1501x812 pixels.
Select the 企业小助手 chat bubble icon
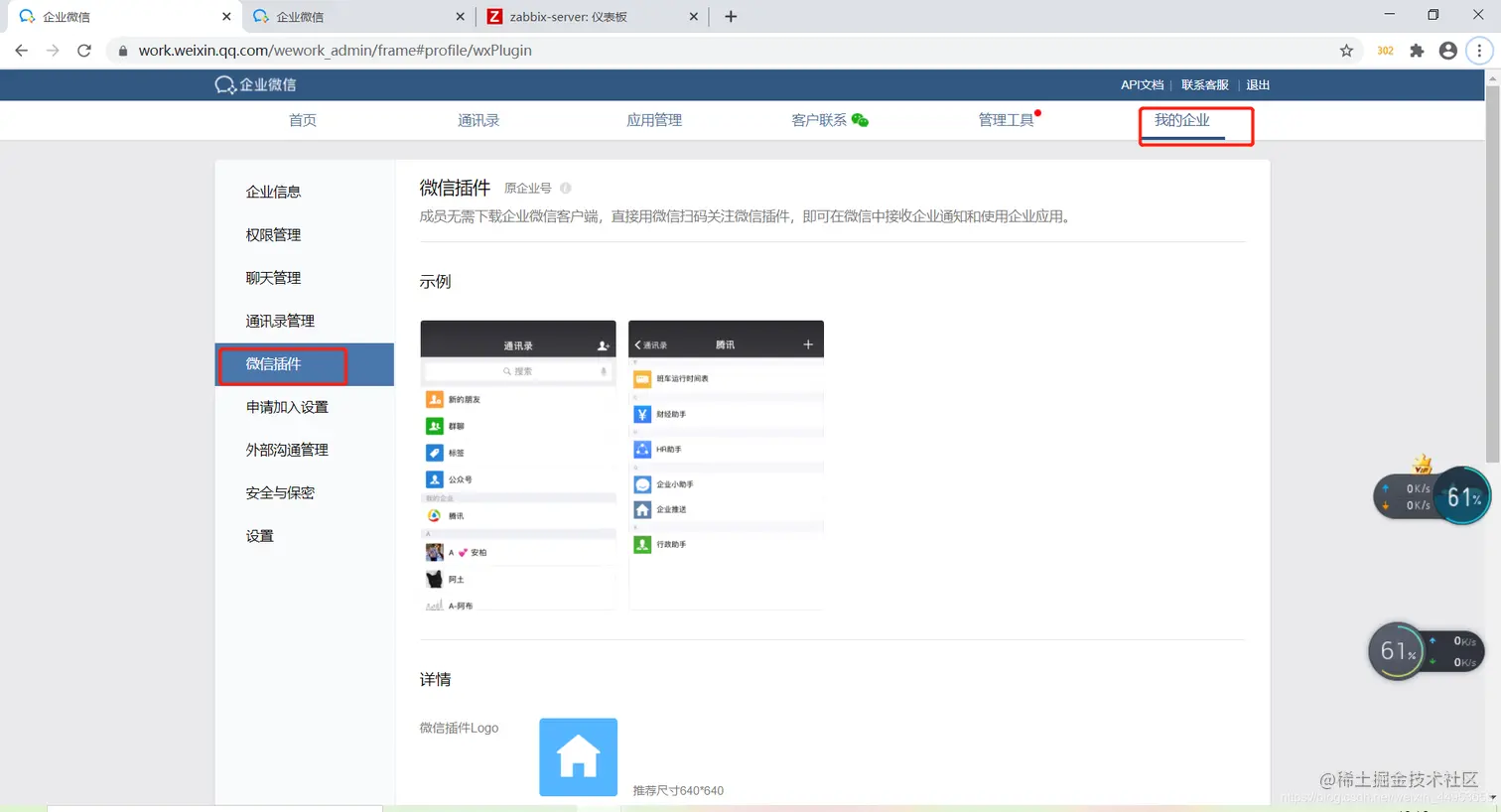[x=640, y=484]
